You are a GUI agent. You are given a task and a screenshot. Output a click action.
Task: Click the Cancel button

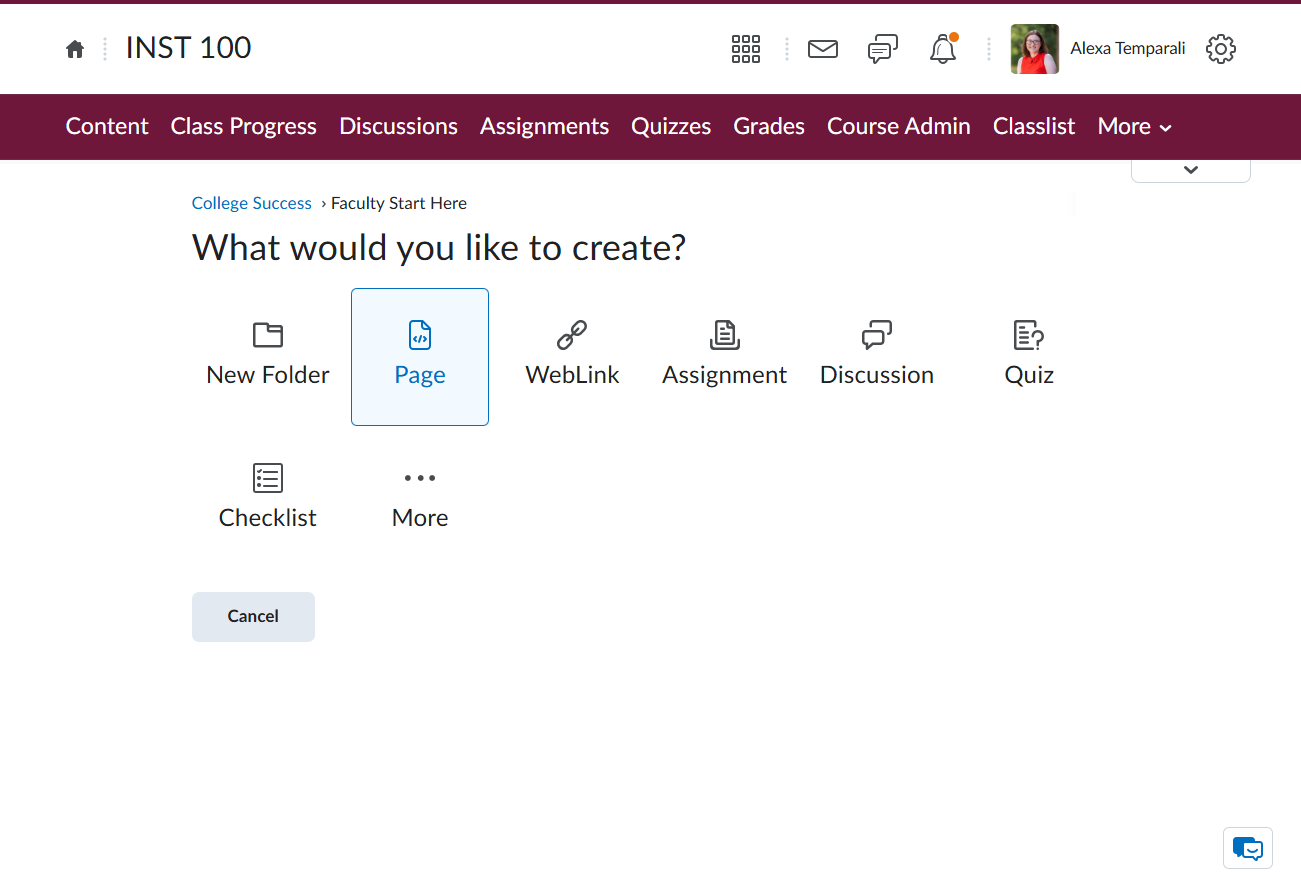pyautogui.click(x=253, y=616)
